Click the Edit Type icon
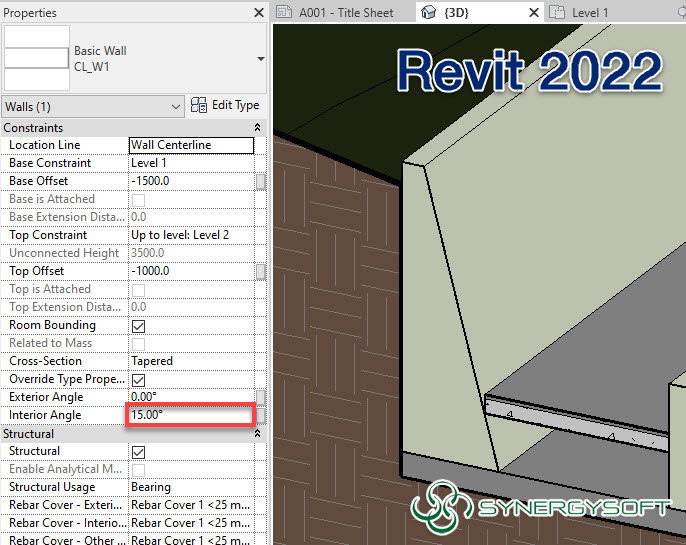Image resolution: width=686 pixels, height=545 pixels. pos(199,105)
